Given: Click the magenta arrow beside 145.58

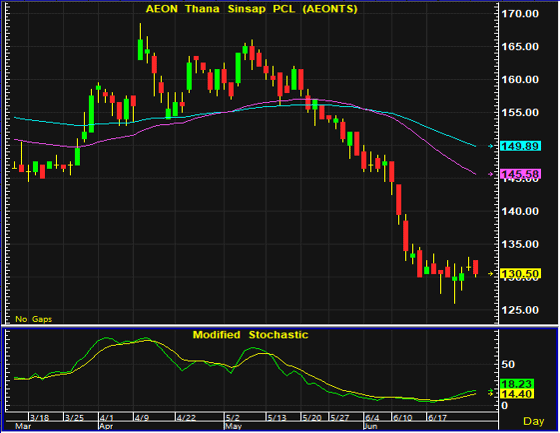Looking at the screenshot, I should click(x=491, y=174).
